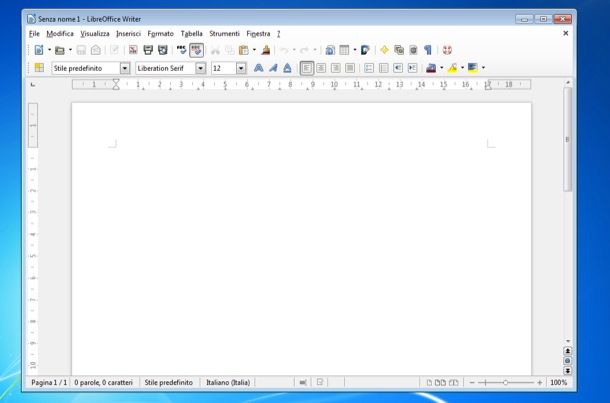Set paragraph alignment to Centered
Viewport: 610px width, 403px height.
click(321, 68)
